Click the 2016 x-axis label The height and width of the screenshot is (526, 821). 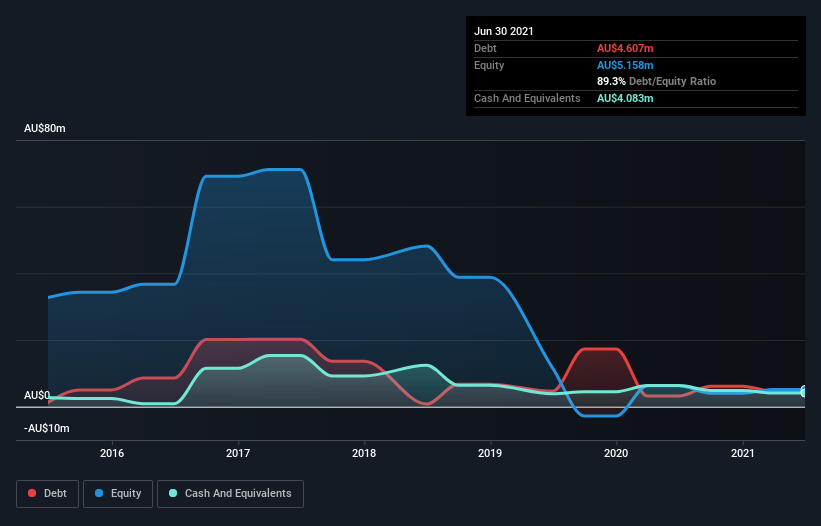[x=112, y=453]
